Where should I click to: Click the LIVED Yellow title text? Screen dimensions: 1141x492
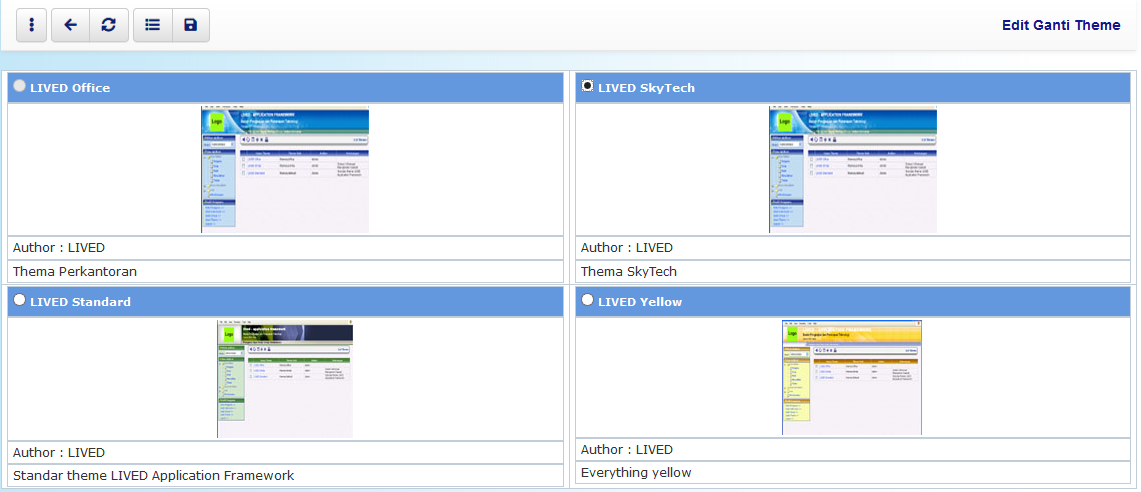(x=640, y=302)
